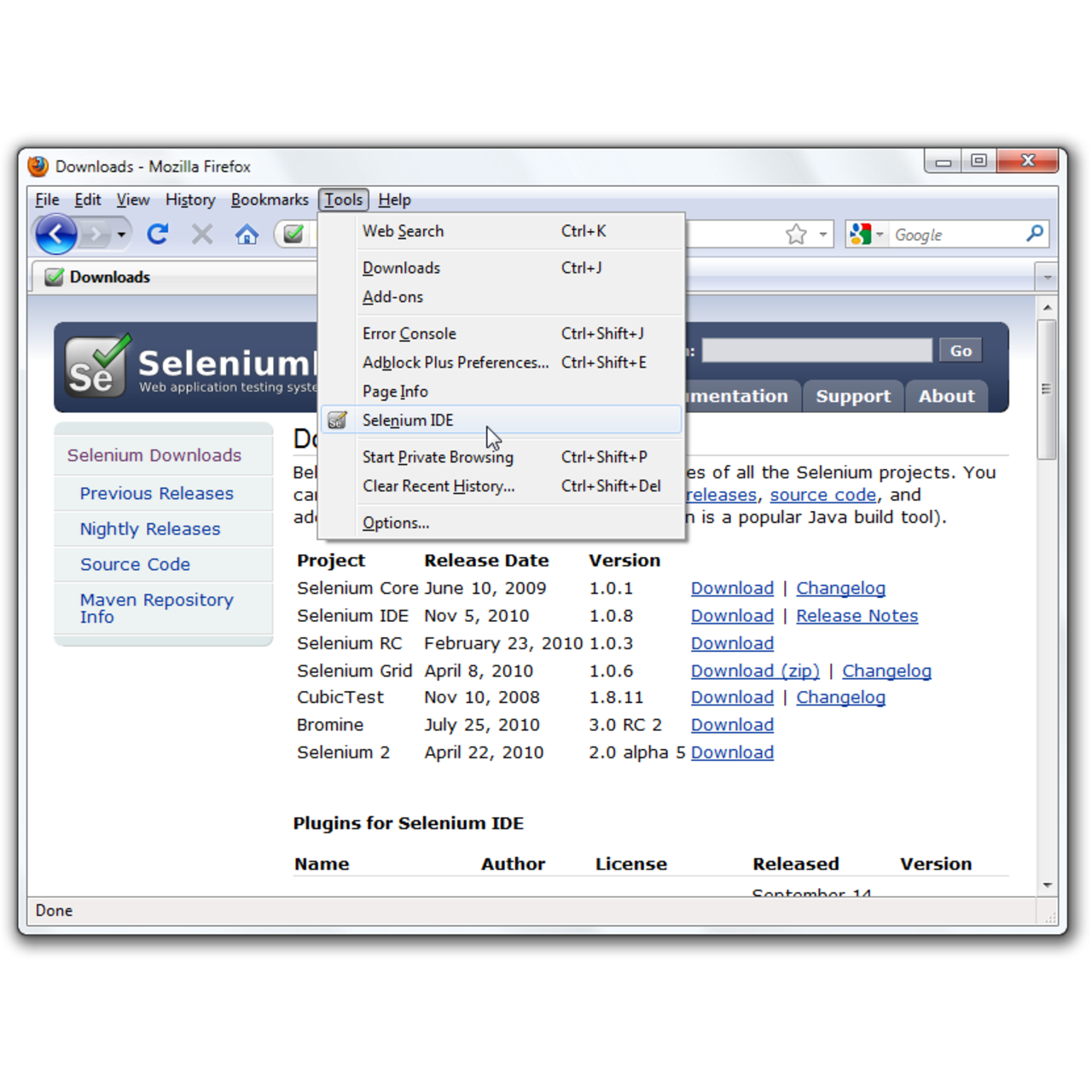Select Start Private Browsing
1092x1092 pixels.
click(x=438, y=457)
